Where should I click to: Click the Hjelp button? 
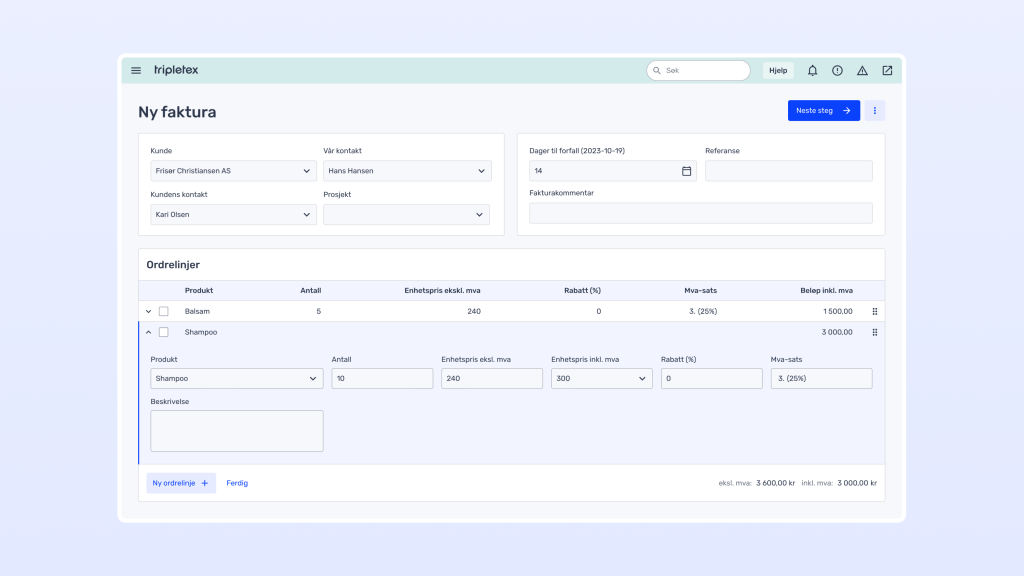(778, 71)
